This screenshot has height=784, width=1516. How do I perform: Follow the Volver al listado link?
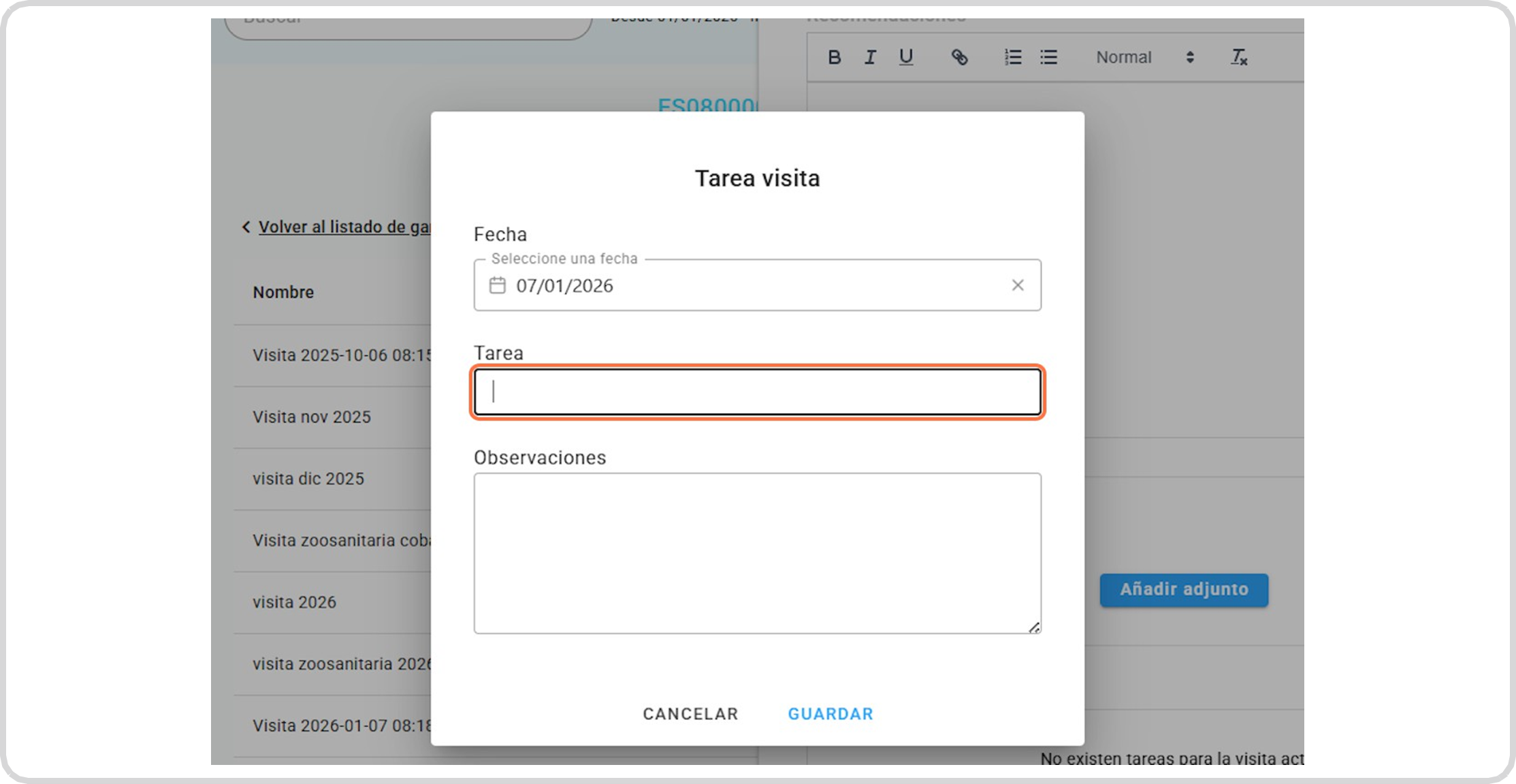(x=344, y=227)
